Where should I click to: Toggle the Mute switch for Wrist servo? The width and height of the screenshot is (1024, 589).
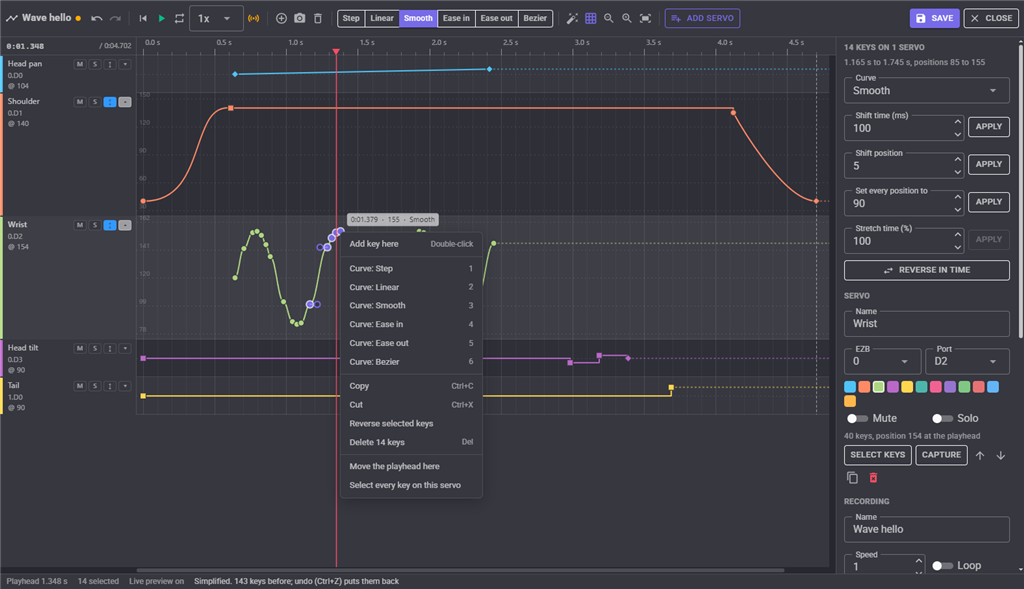tap(857, 419)
